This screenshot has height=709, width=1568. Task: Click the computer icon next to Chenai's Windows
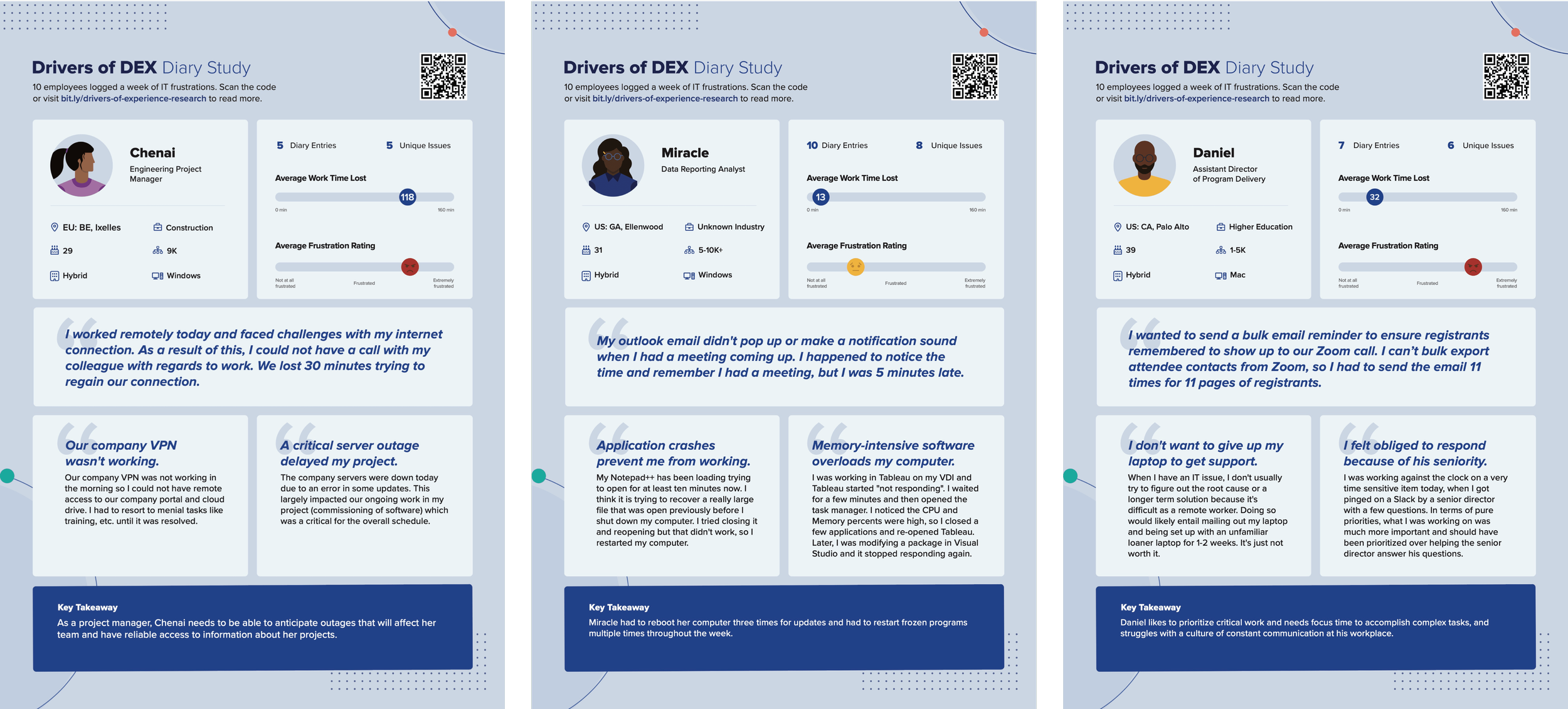point(157,275)
